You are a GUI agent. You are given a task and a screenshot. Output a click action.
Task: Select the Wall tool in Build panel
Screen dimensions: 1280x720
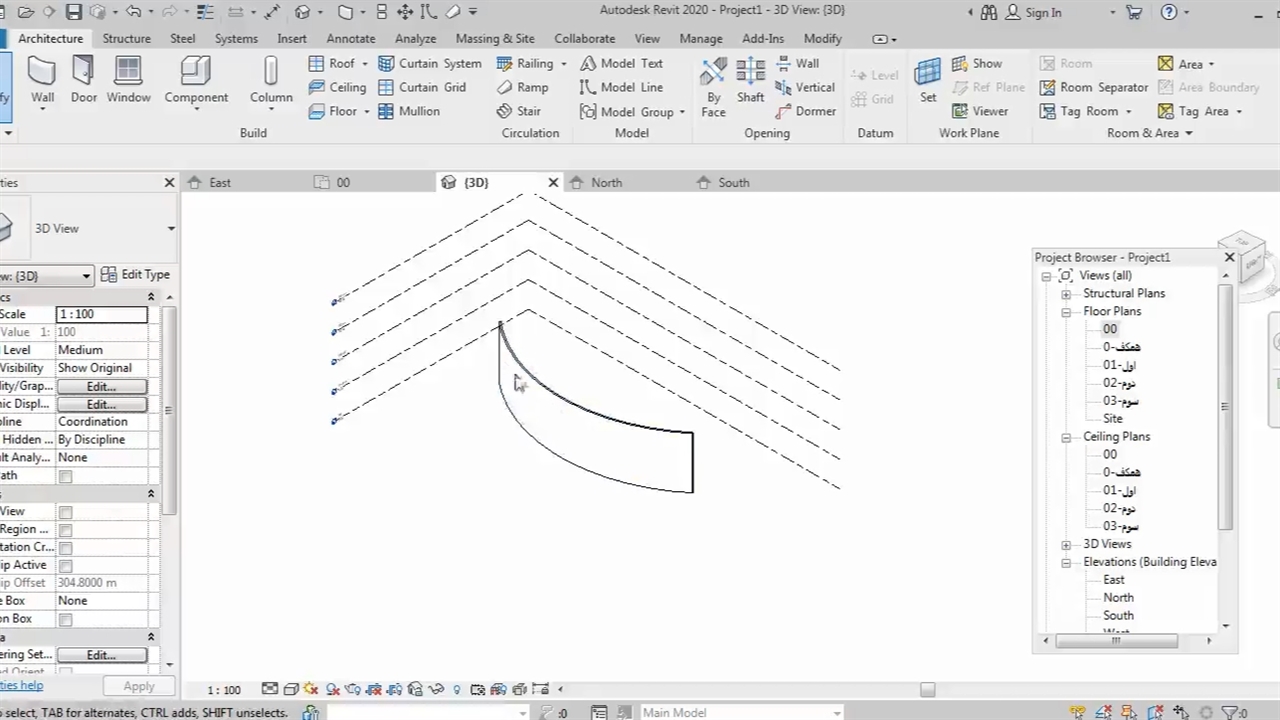pos(42,80)
